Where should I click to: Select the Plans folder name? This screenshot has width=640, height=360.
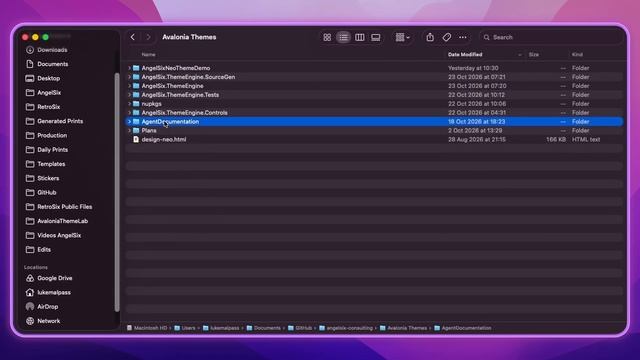click(x=149, y=131)
